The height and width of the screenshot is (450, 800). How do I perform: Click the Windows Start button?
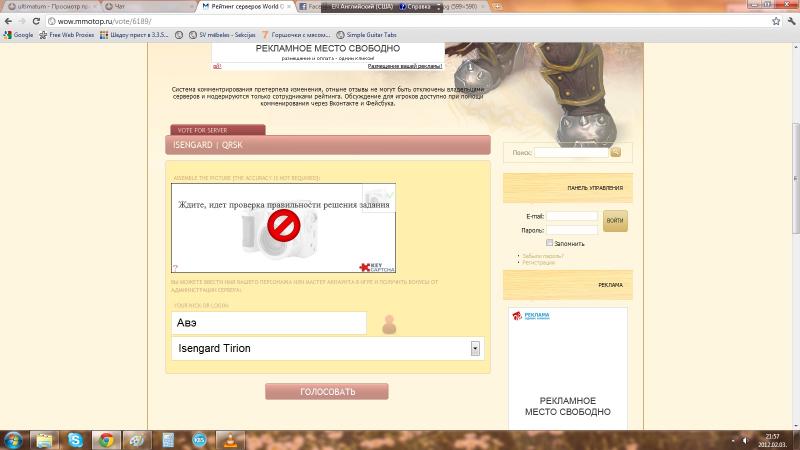click(15, 439)
